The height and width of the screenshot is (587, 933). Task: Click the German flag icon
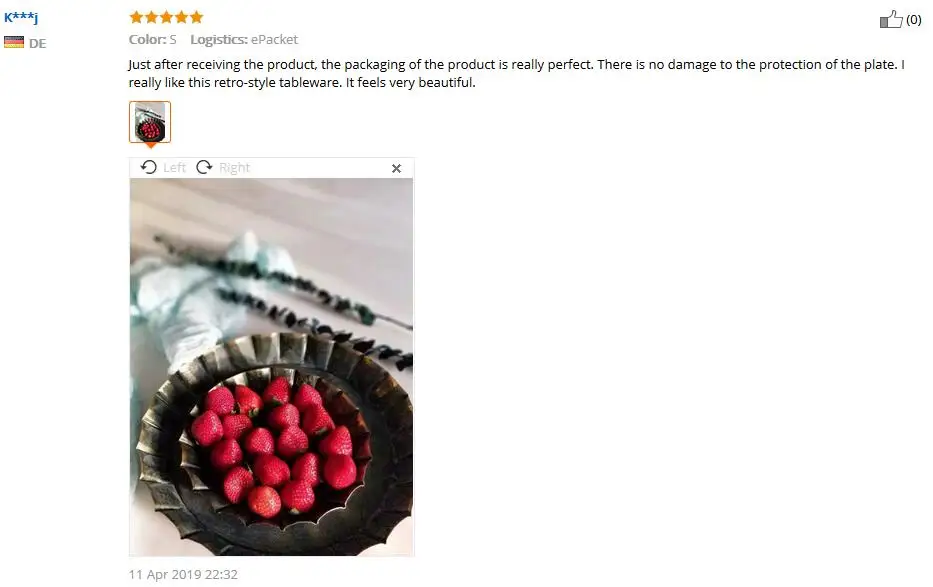tap(14, 42)
